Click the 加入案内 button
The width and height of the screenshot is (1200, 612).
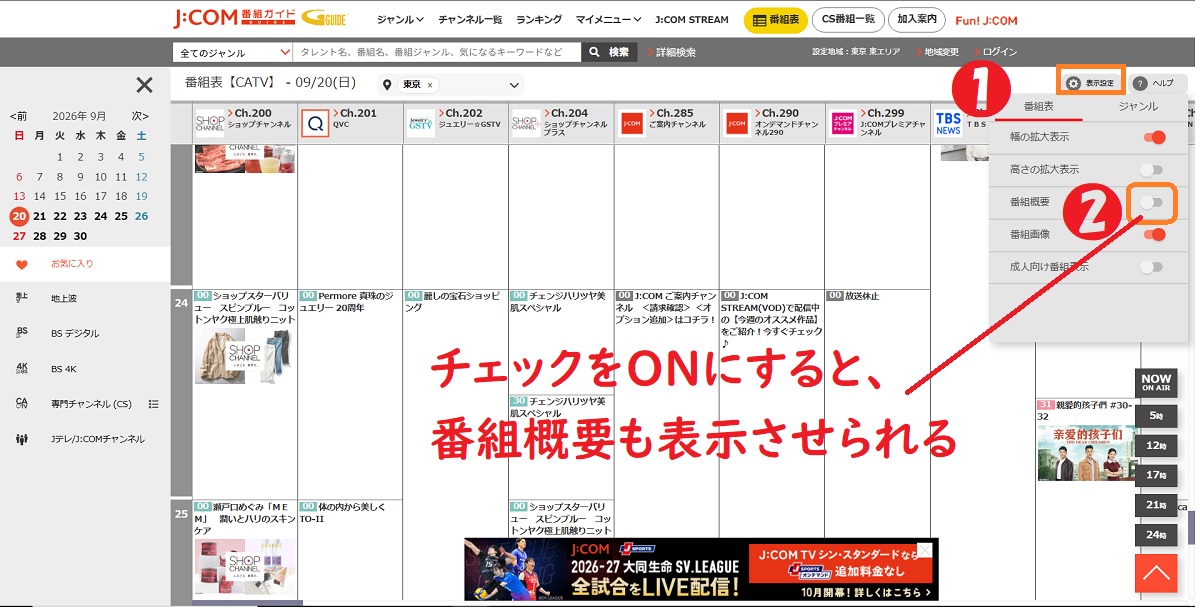[916, 19]
